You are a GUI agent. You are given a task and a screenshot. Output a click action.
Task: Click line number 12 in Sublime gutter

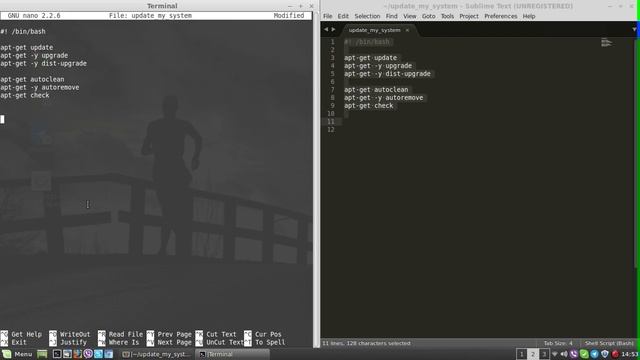pos(331,129)
